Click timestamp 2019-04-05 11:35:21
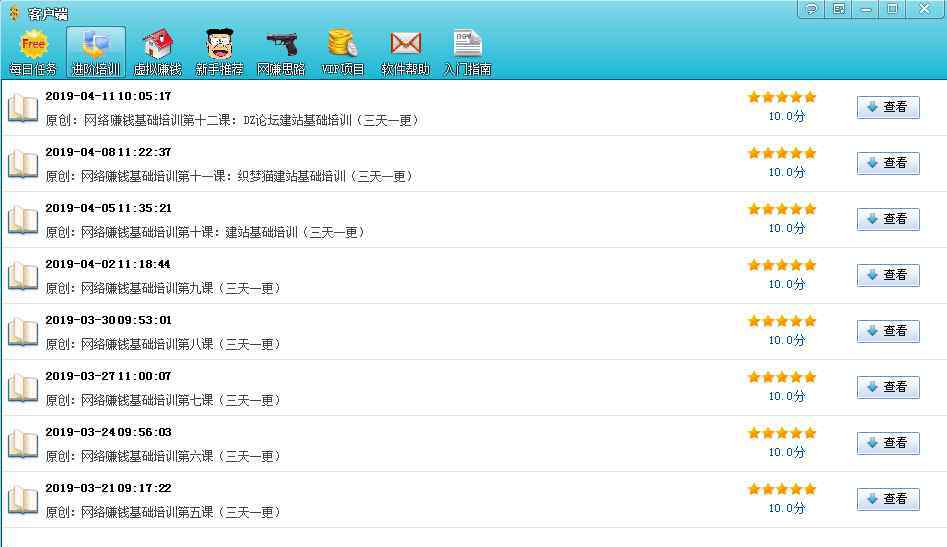This screenshot has width=947, height=547. tap(109, 208)
